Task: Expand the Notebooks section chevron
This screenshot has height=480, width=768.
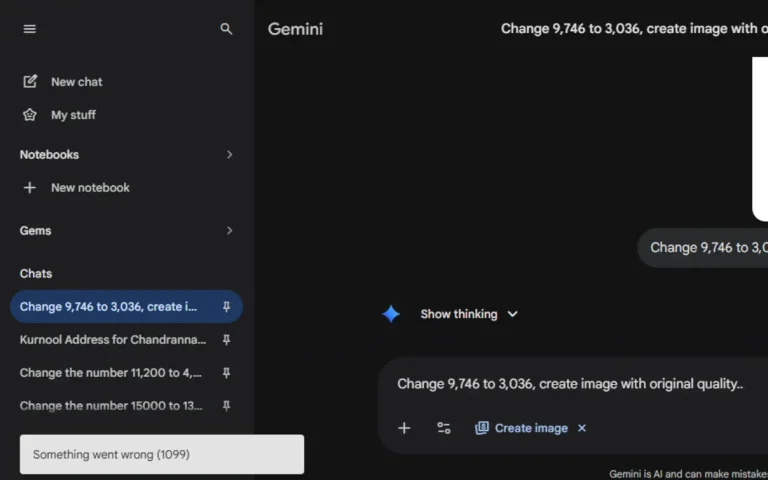Action: coord(229,155)
